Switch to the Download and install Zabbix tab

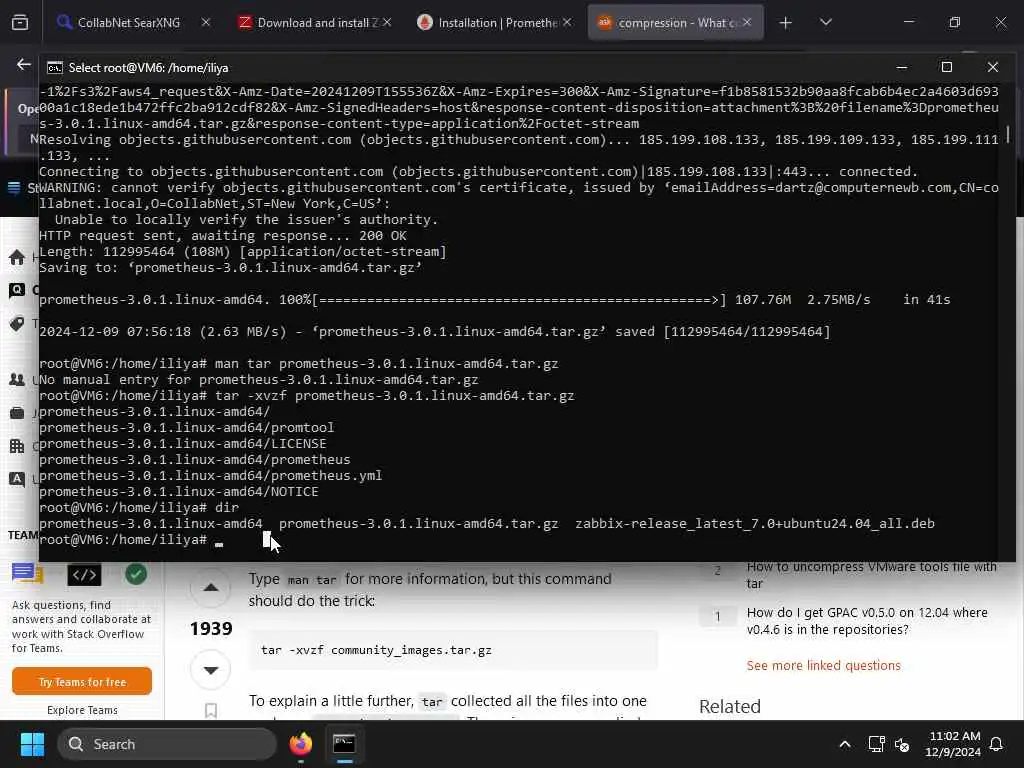[316, 22]
